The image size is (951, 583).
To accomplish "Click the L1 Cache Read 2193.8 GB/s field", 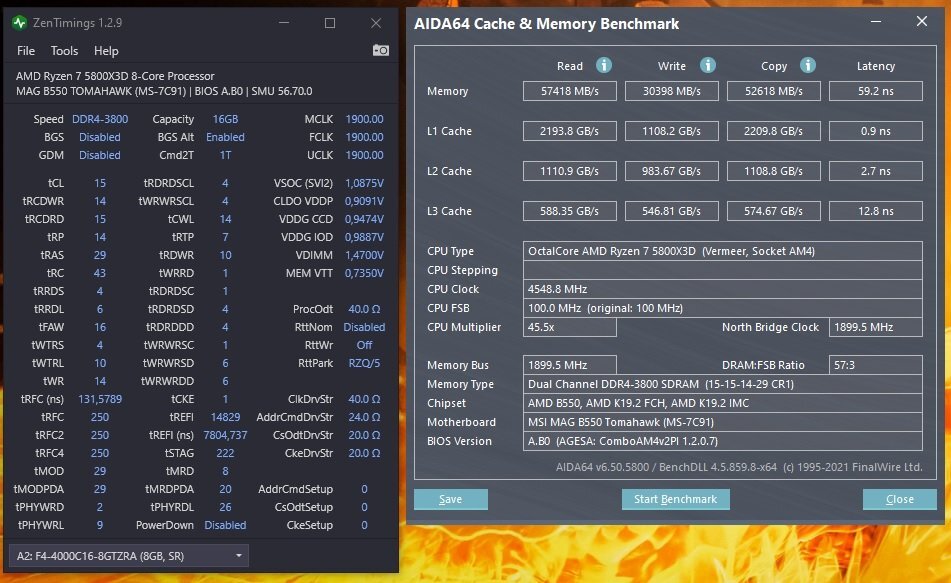I will (x=570, y=131).
